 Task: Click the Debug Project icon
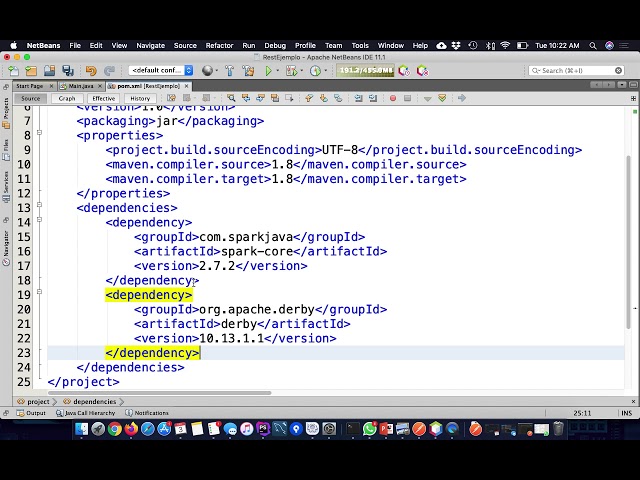click(x=291, y=71)
